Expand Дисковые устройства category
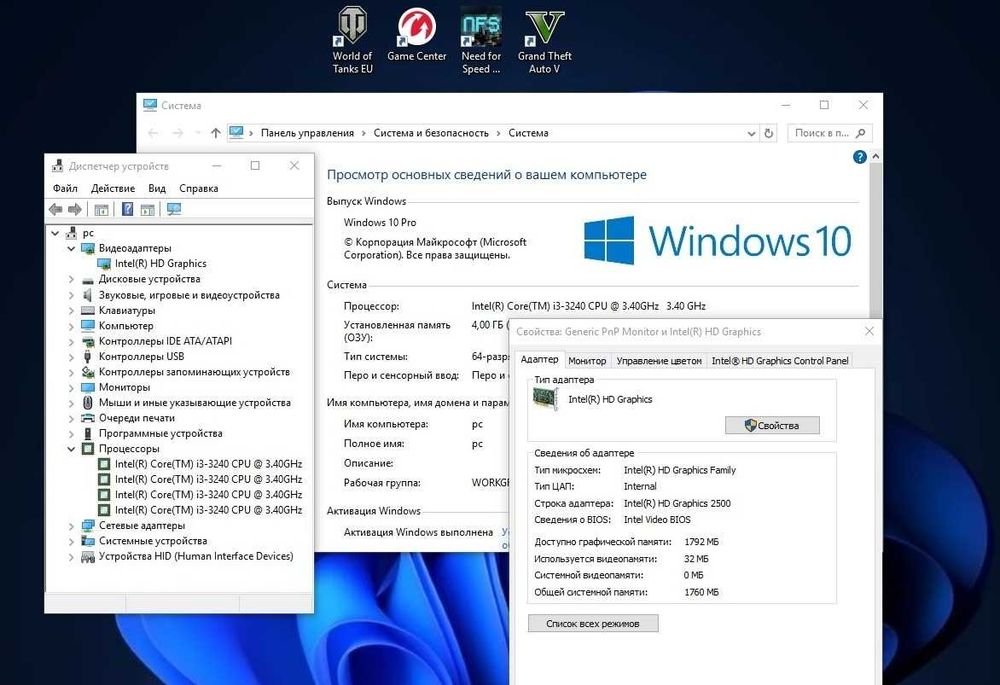This screenshot has height=685, width=1000. tap(71, 279)
